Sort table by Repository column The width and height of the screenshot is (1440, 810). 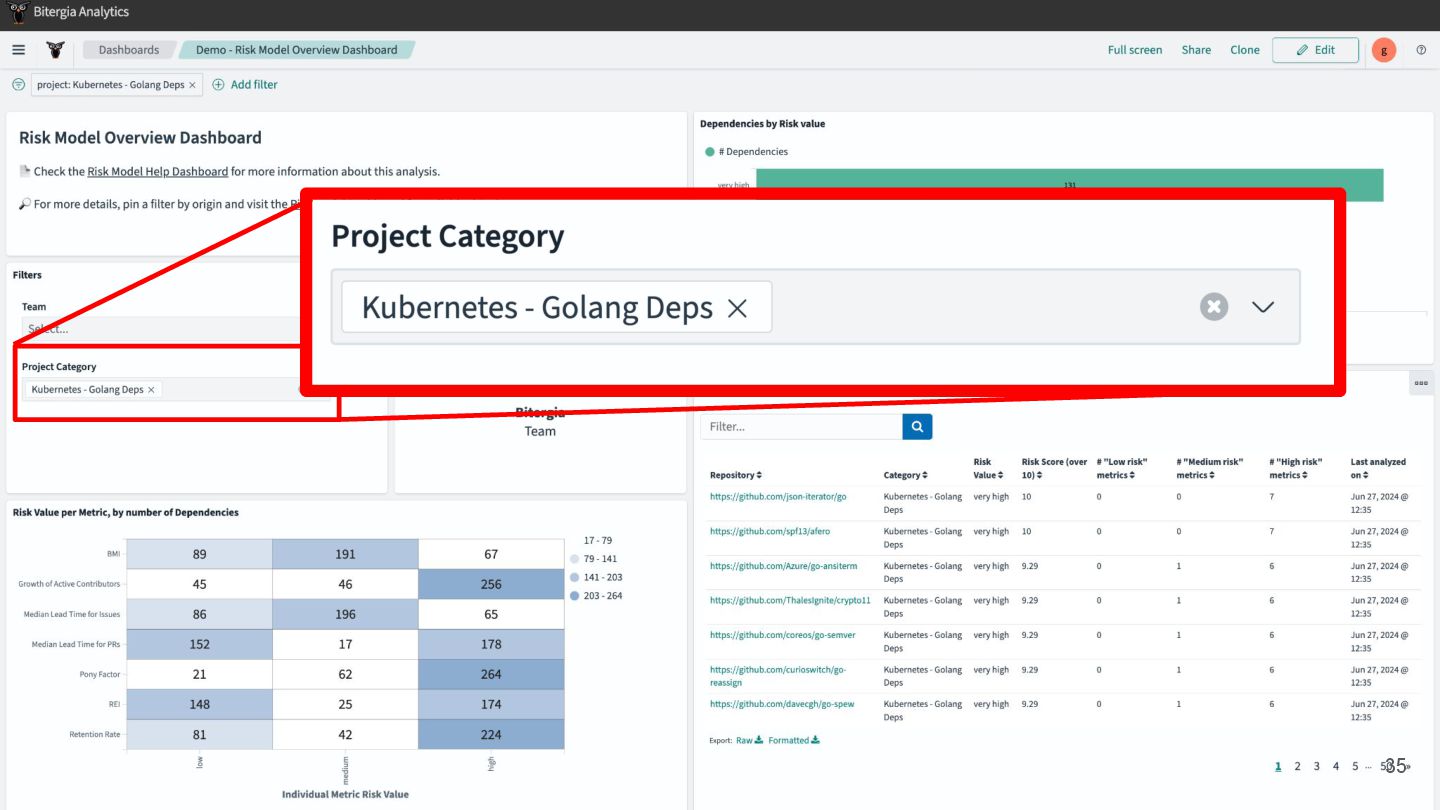(x=736, y=475)
